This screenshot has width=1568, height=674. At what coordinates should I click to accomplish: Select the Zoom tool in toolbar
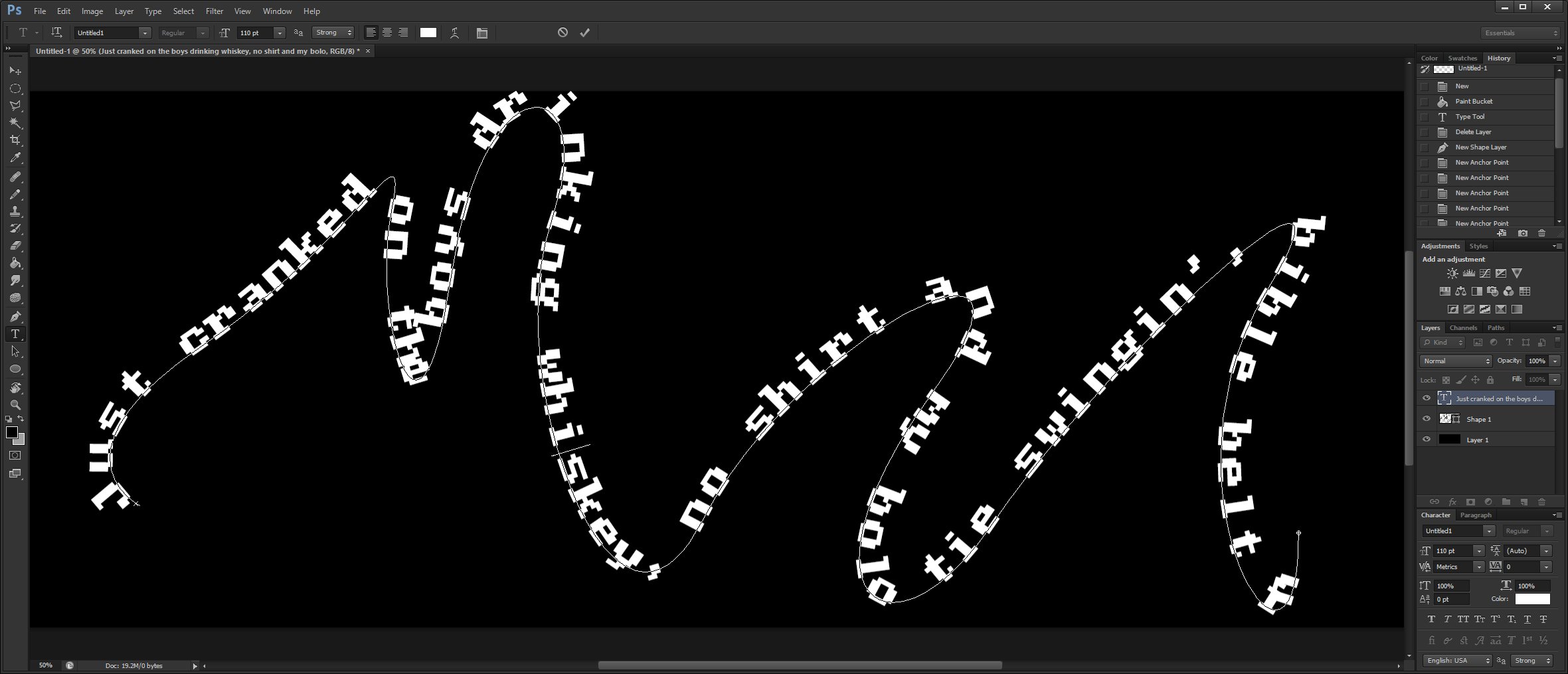[15, 405]
